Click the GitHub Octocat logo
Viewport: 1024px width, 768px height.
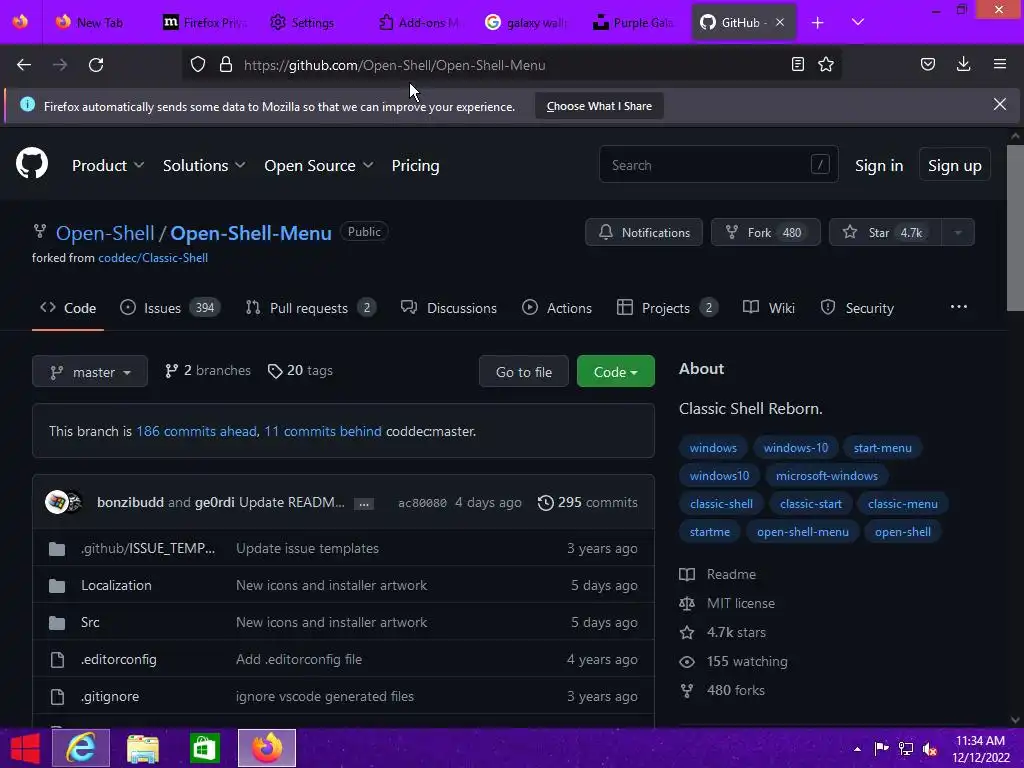tap(31, 163)
